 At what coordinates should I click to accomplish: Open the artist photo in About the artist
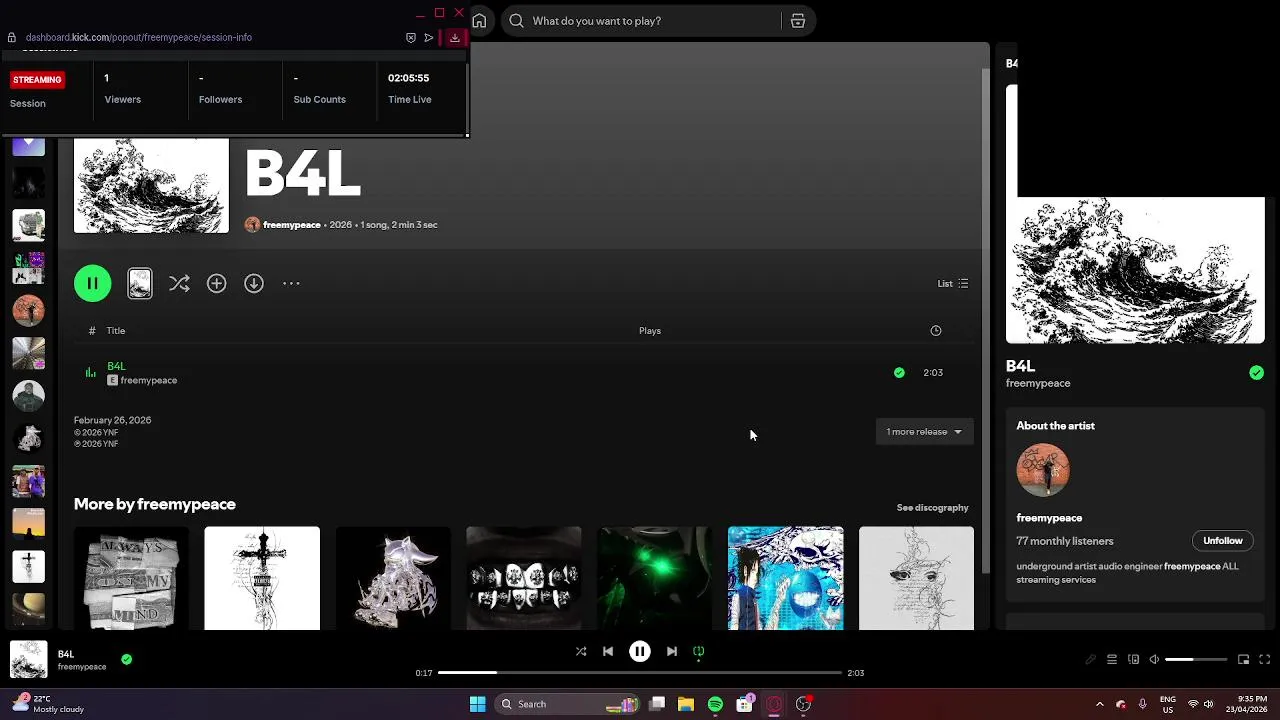pos(1043,470)
